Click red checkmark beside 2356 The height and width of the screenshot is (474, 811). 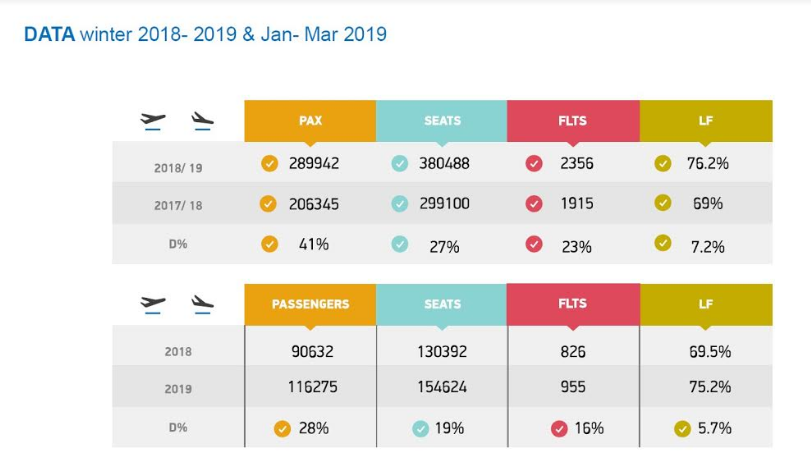tap(534, 164)
